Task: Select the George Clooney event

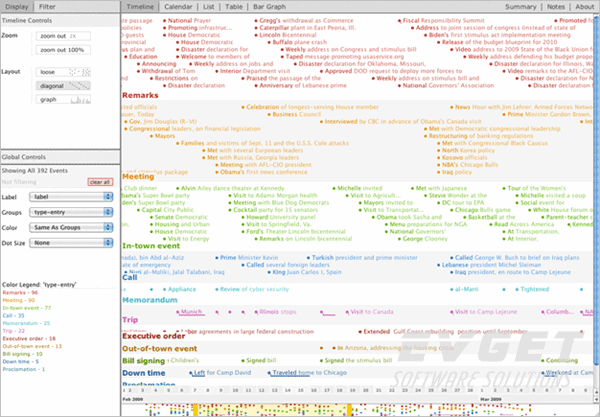Action: (x=423, y=239)
